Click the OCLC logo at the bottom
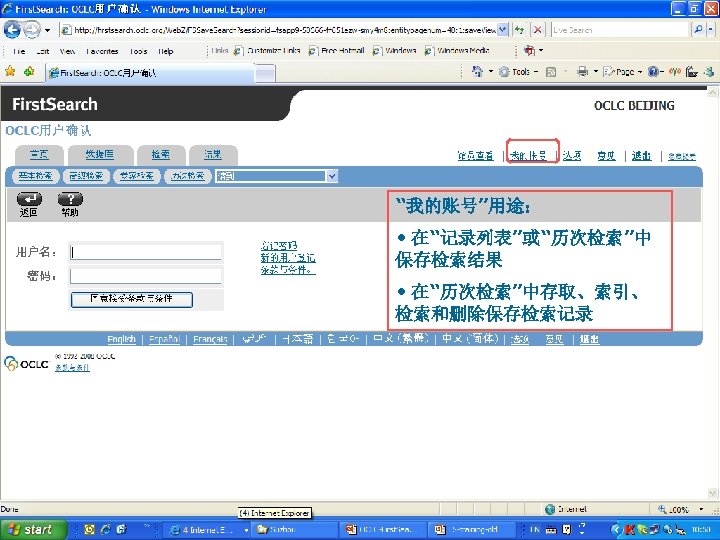This screenshot has height=540, width=720. (x=27, y=363)
